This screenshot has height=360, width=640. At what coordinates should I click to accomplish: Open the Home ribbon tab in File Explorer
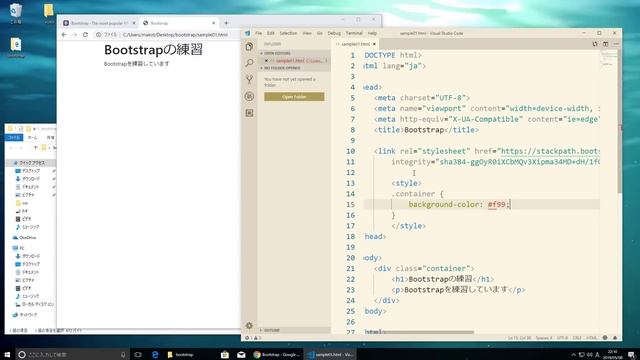coord(32,138)
